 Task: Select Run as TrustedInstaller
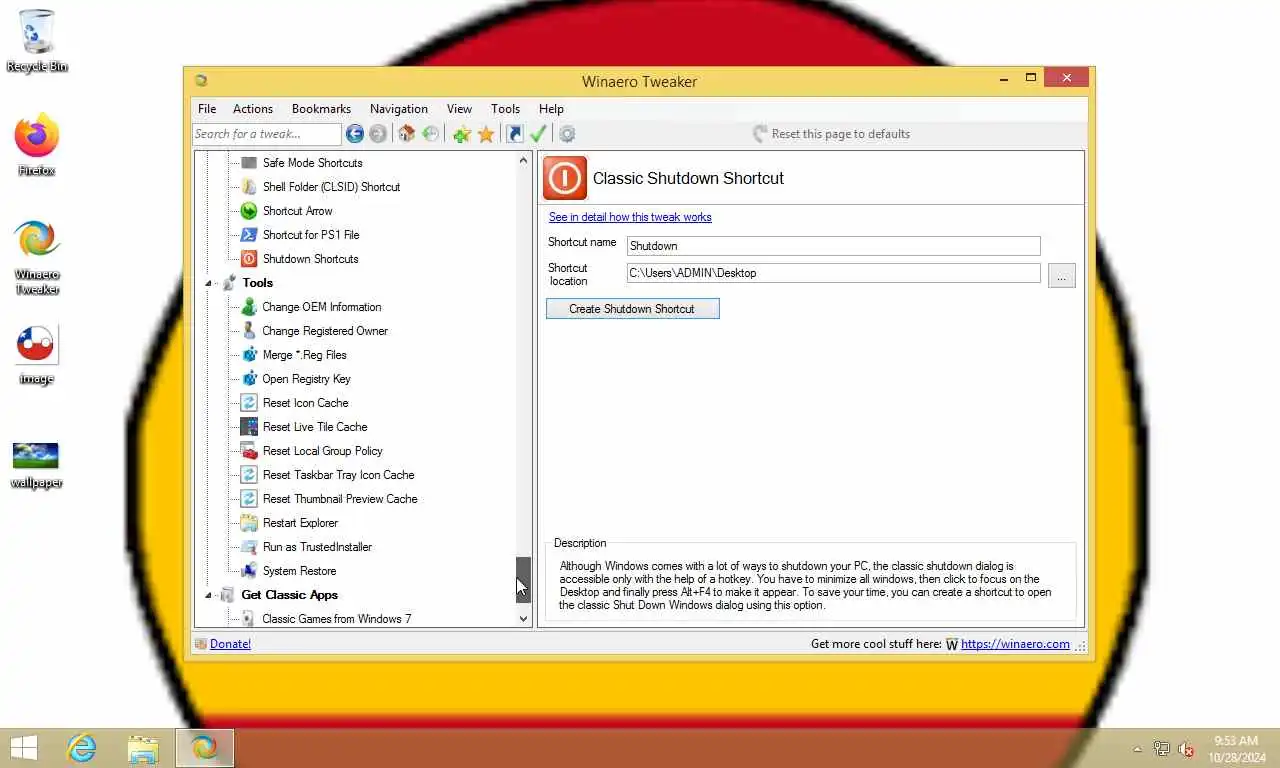[x=317, y=547]
